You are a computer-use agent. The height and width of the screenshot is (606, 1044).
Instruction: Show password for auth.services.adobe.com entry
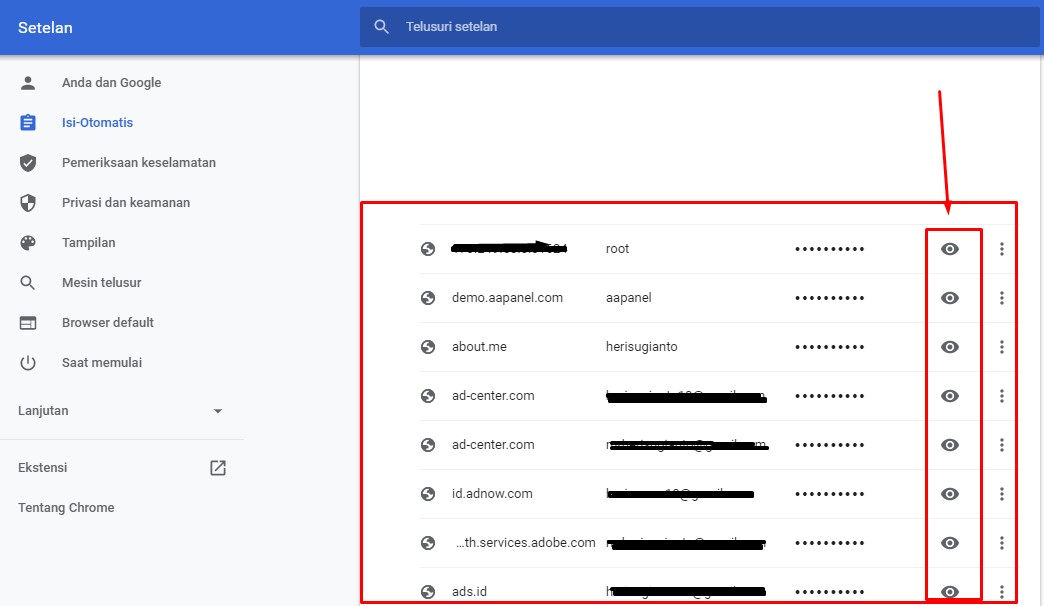click(x=950, y=543)
